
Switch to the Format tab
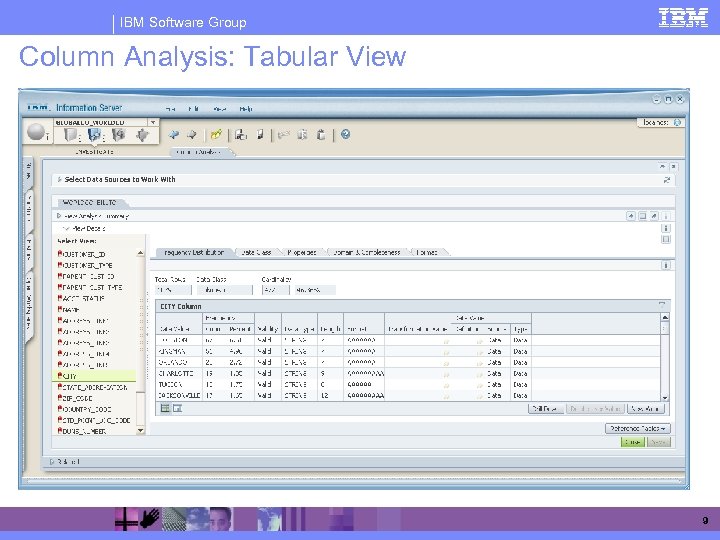pyautogui.click(x=427, y=252)
